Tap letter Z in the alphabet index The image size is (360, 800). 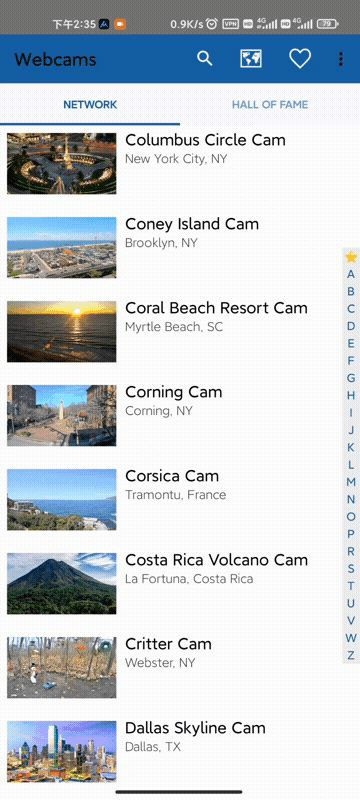(351, 656)
